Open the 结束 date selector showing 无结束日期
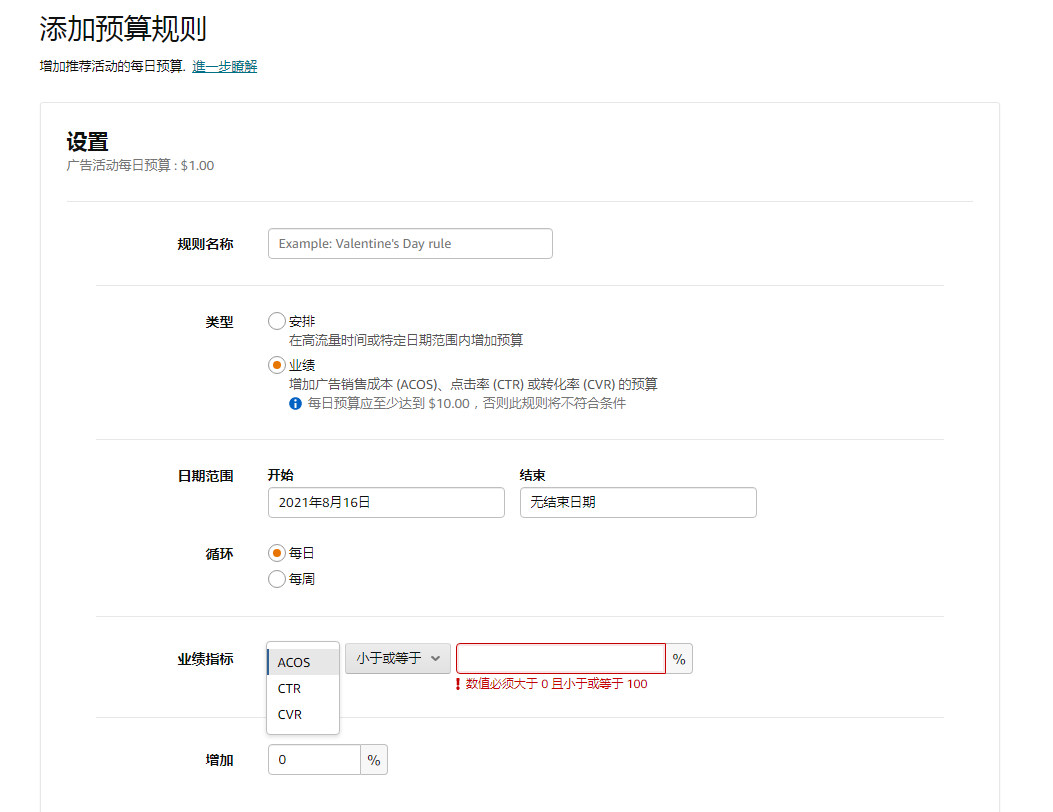Image resolution: width=1053 pixels, height=812 pixels. point(637,502)
